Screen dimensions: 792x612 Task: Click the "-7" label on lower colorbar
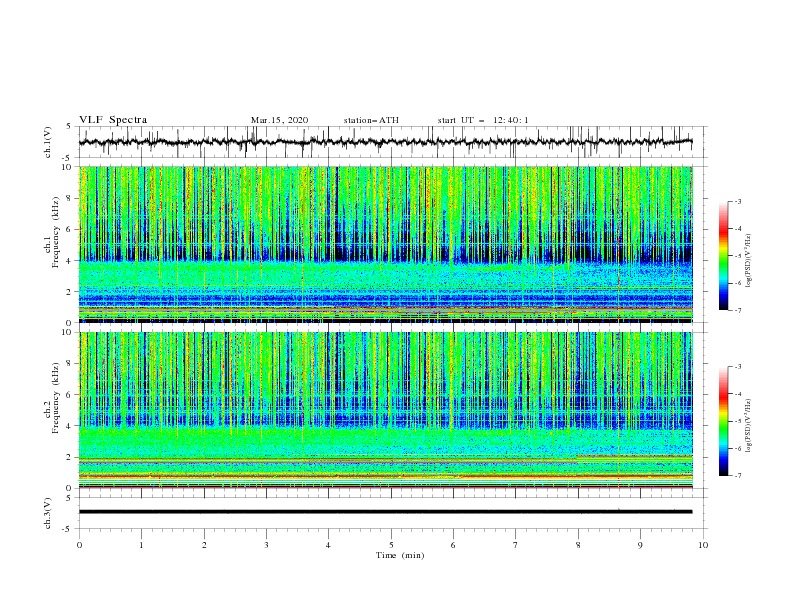click(737, 475)
